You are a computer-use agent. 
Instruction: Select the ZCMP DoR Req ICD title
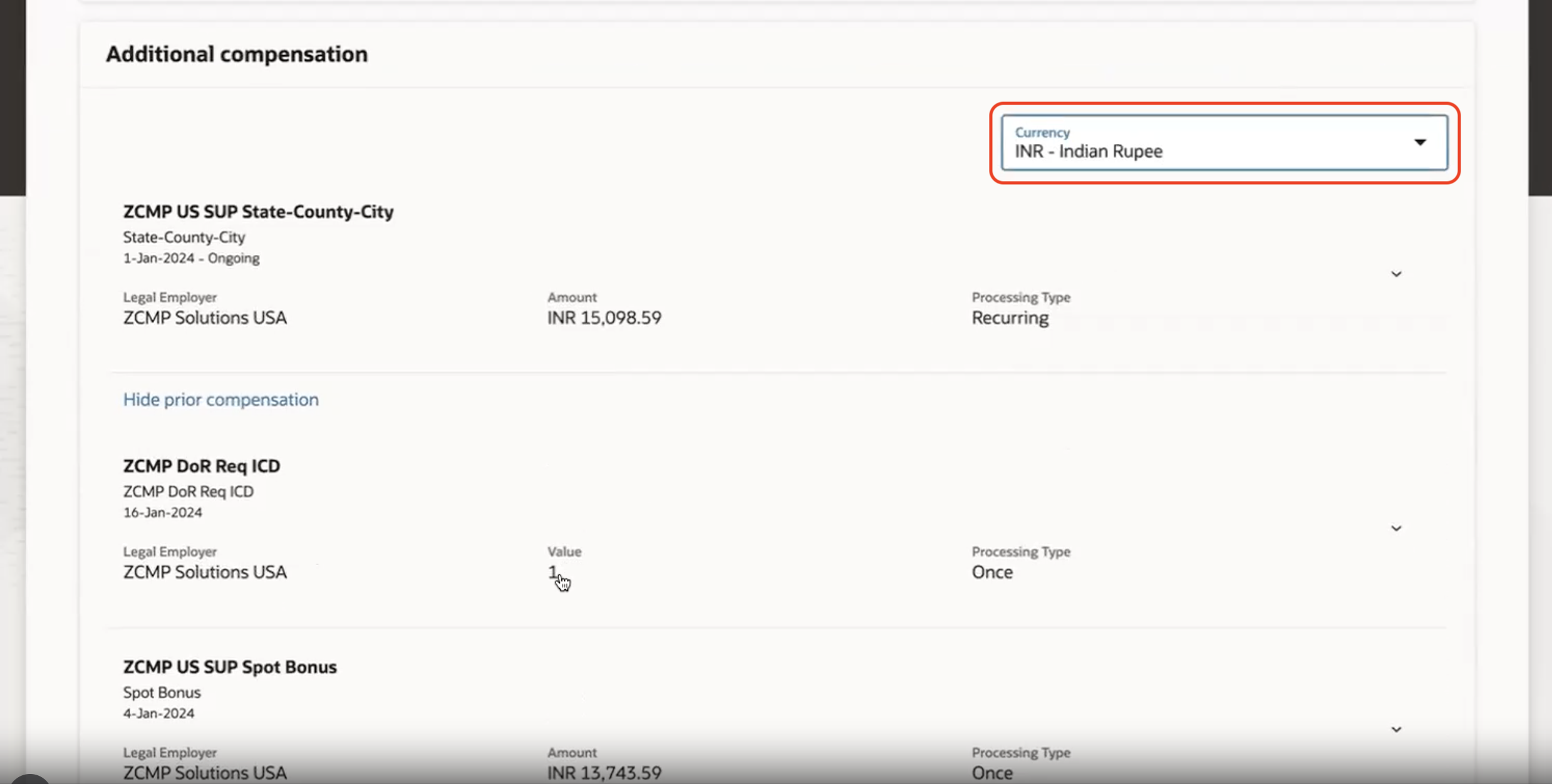tap(201, 466)
